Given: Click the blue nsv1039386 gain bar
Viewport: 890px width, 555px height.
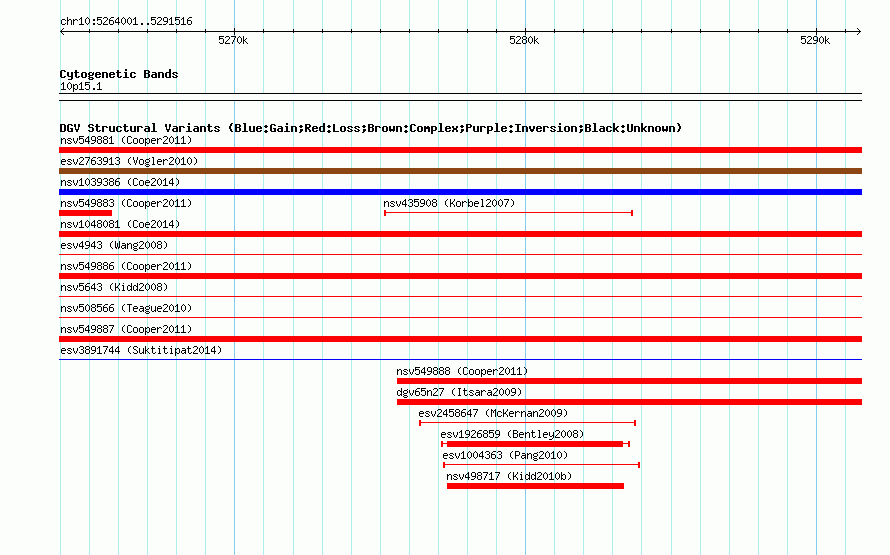Looking at the screenshot, I should tap(460, 192).
